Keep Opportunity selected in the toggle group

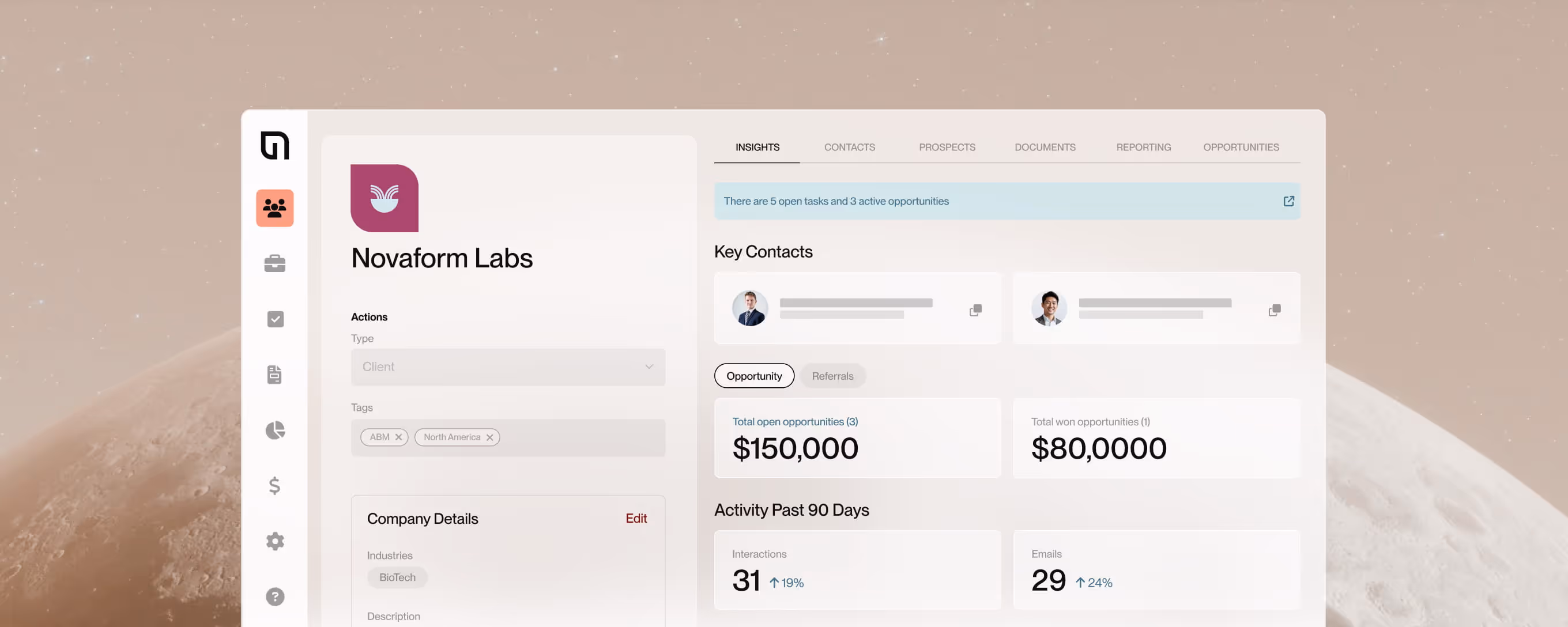[754, 376]
